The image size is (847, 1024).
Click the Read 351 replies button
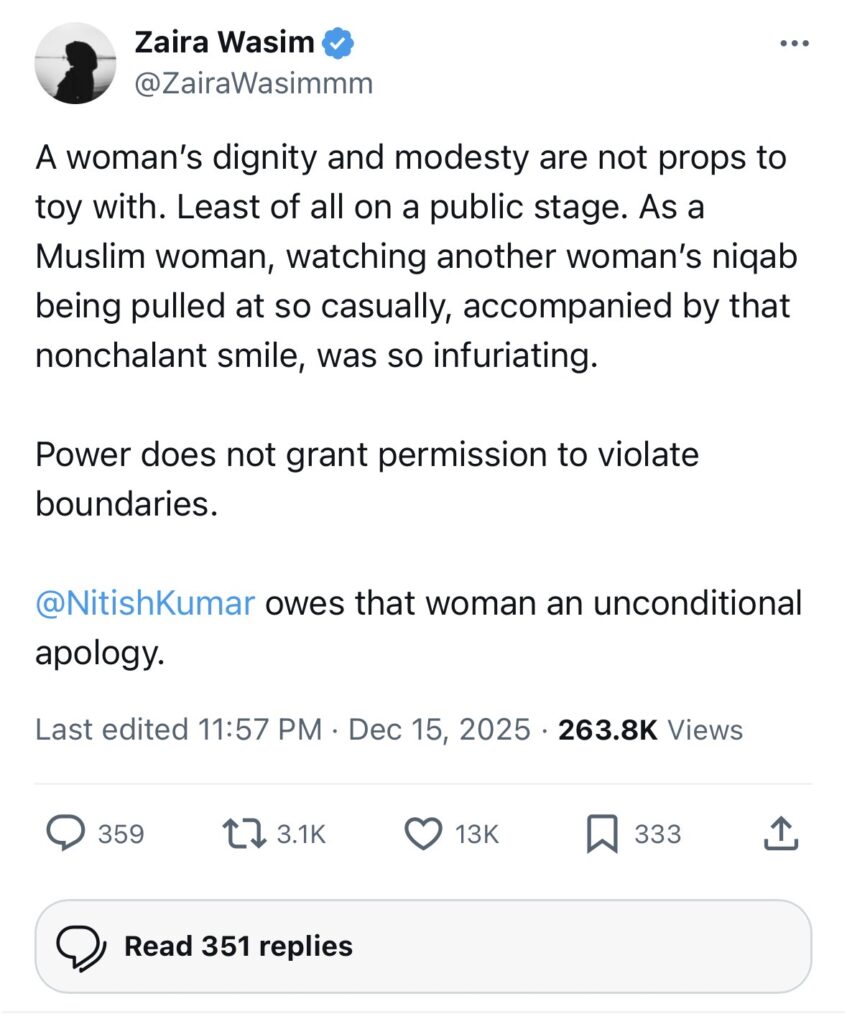tap(423, 946)
